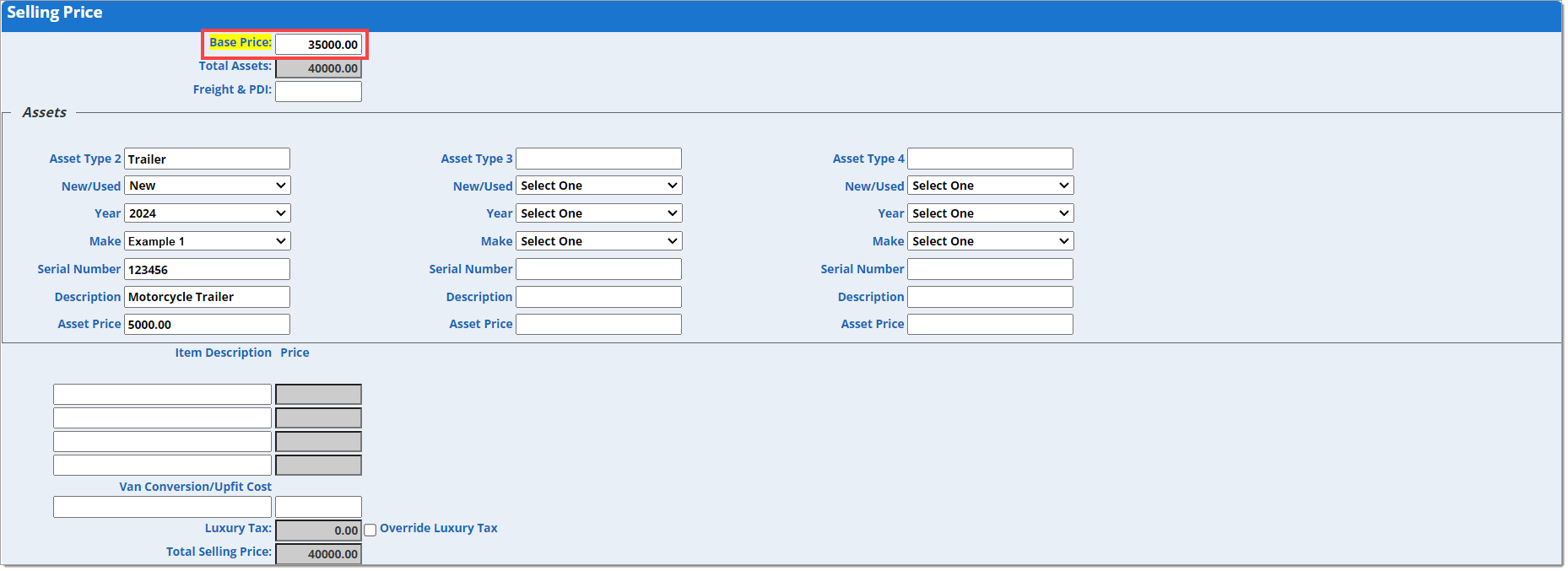Click the Van Conversion/Upfit Cost label
The width and height of the screenshot is (1568, 571).
point(196,487)
